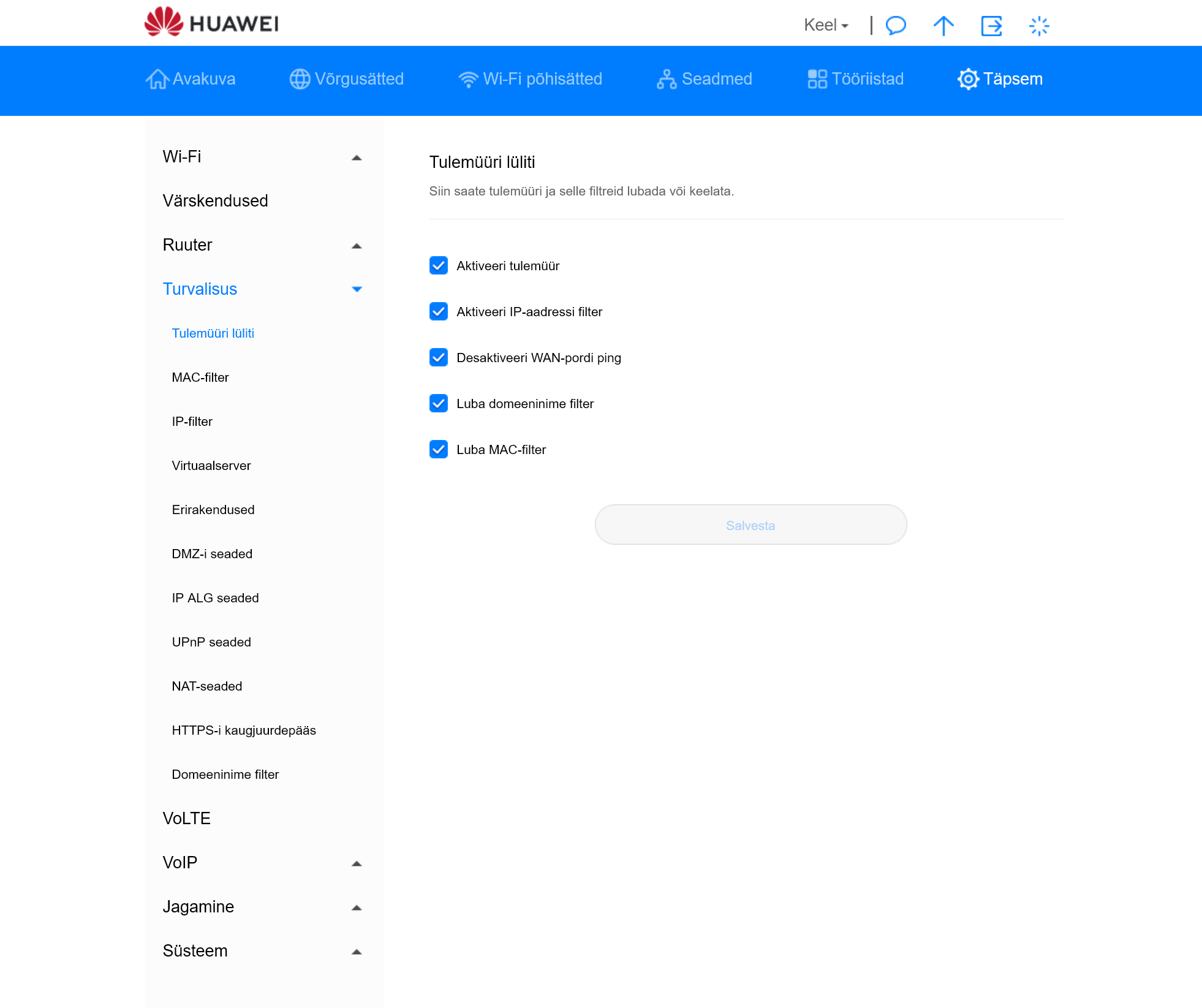The width and height of the screenshot is (1202, 1008).
Task: Select the Täpsem tab
Action: tap(1000, 79)
